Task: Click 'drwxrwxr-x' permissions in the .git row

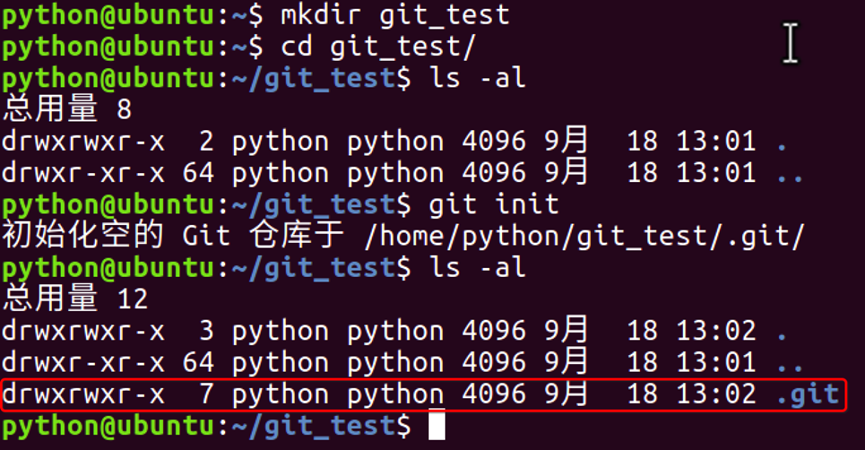Action: (83, 395)
